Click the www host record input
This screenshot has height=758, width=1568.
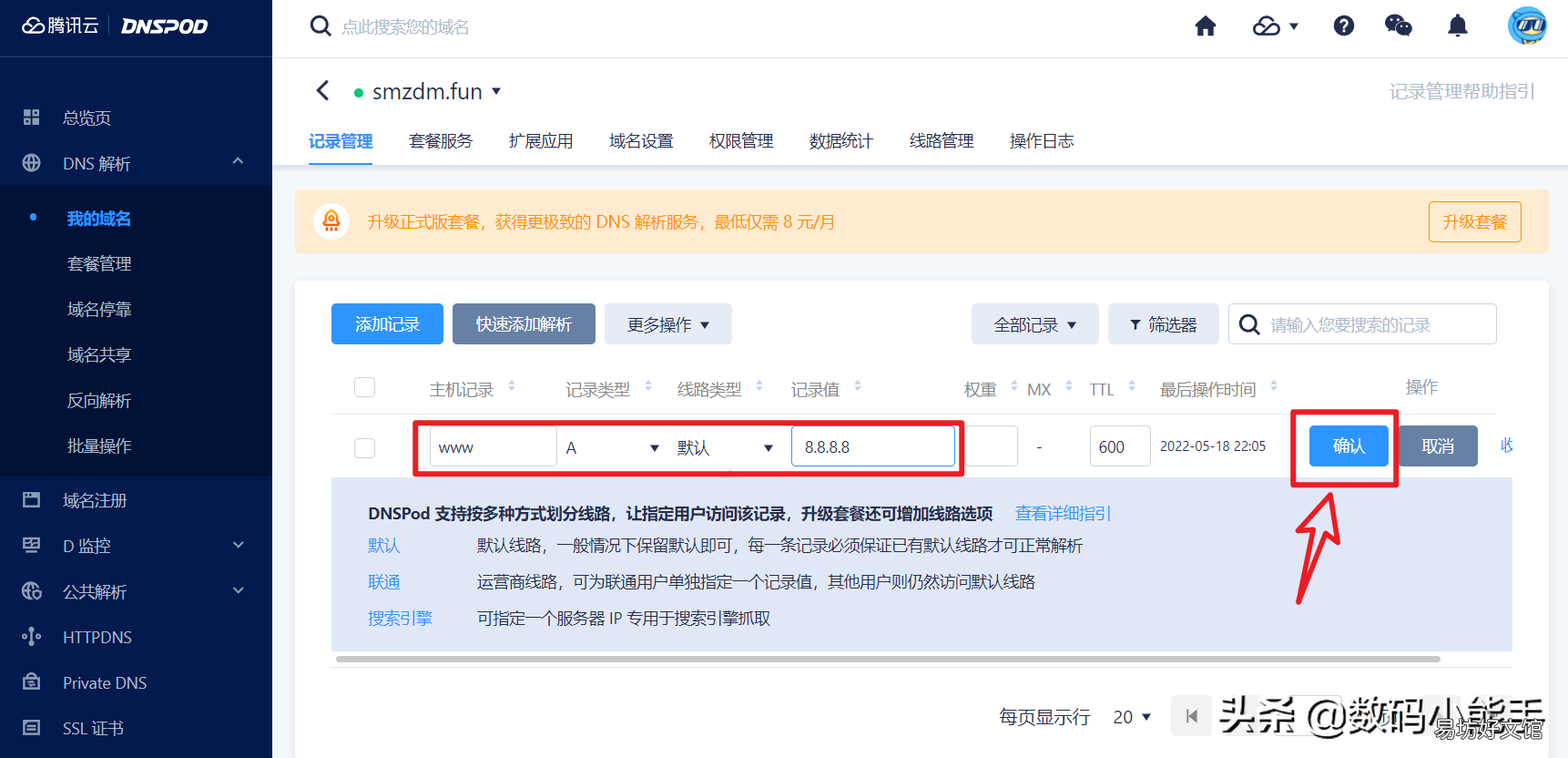pos(493,447)
